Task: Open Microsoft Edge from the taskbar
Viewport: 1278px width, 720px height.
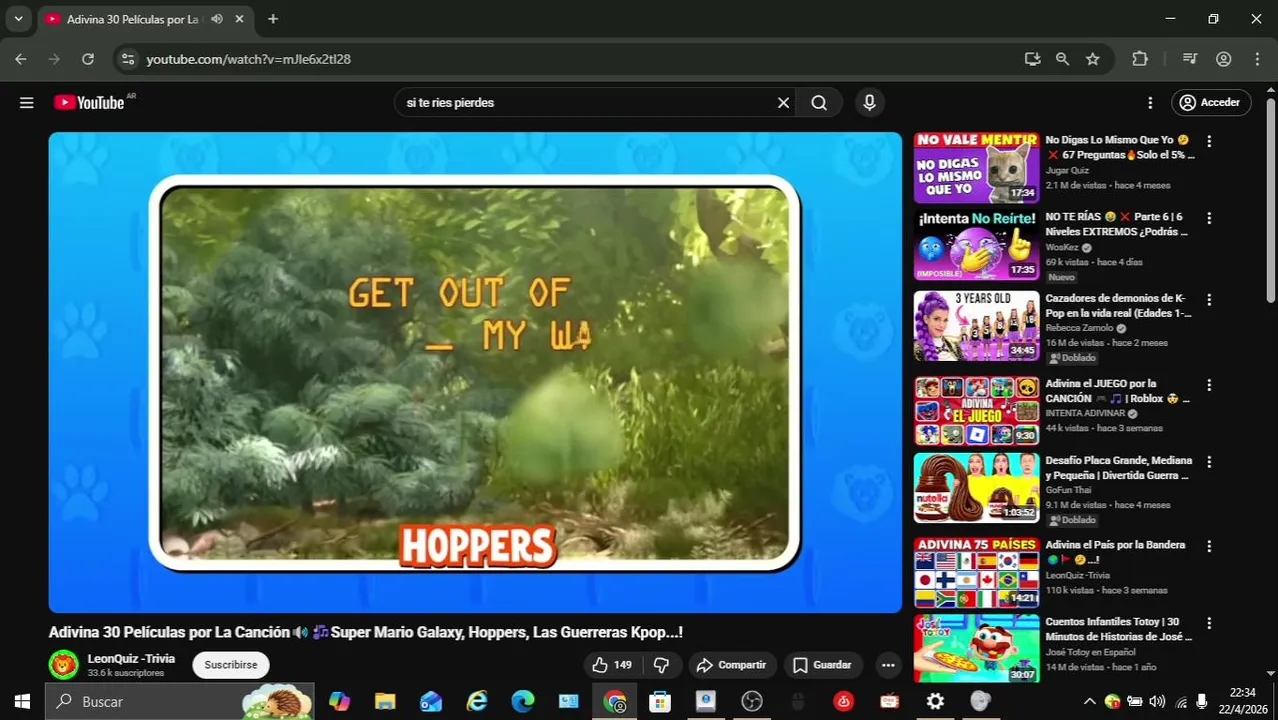Action: coord(523,702)
